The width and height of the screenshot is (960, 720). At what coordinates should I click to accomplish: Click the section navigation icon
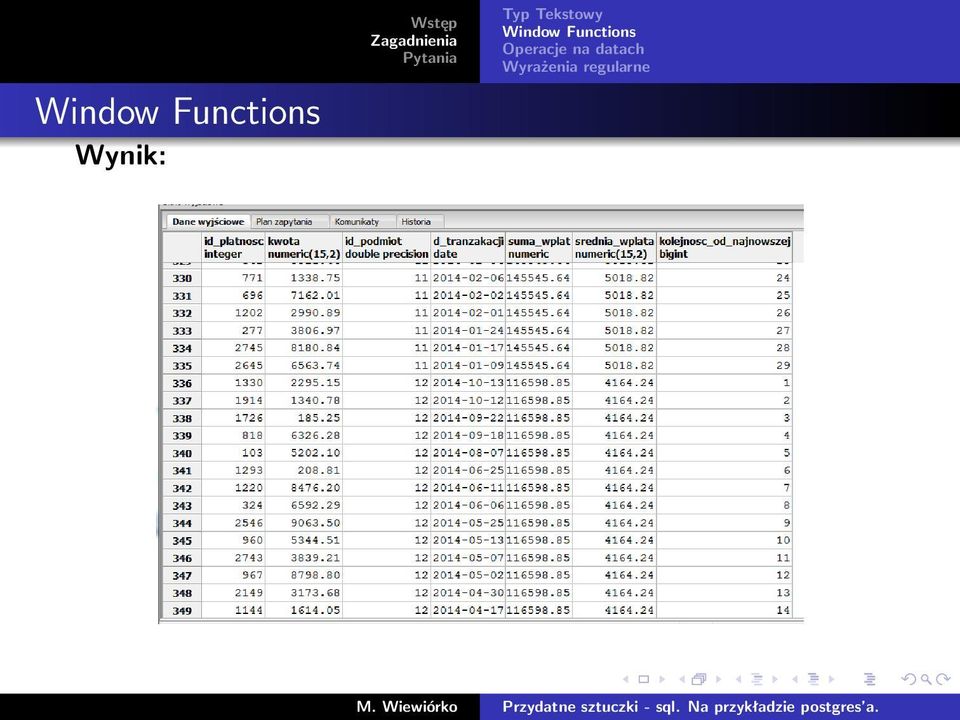(x=814, y=679)
